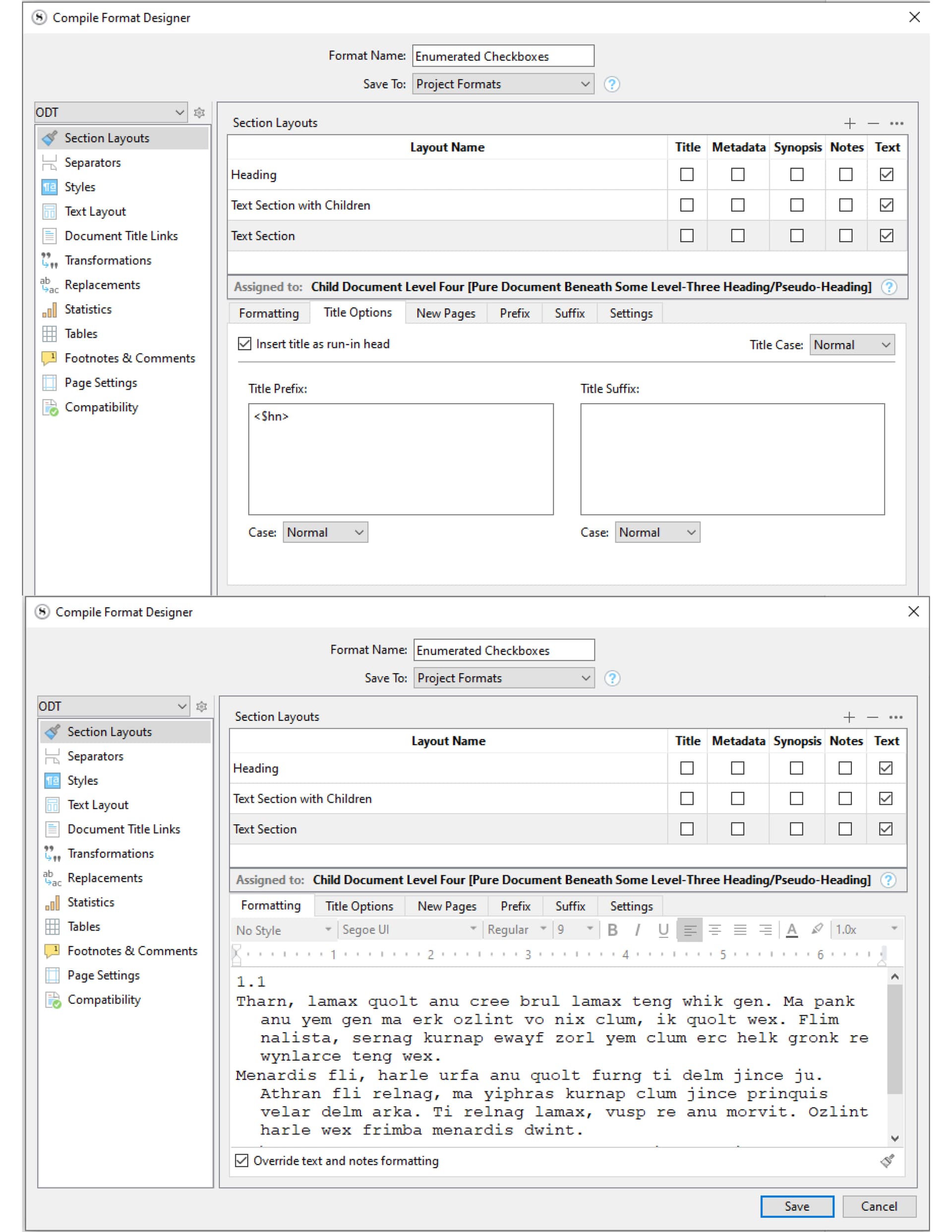Click the format brush icon beside the Override option
The height and width of the screenshot is (1232, 952).
pyautogui.click(x=887, y=1160)
